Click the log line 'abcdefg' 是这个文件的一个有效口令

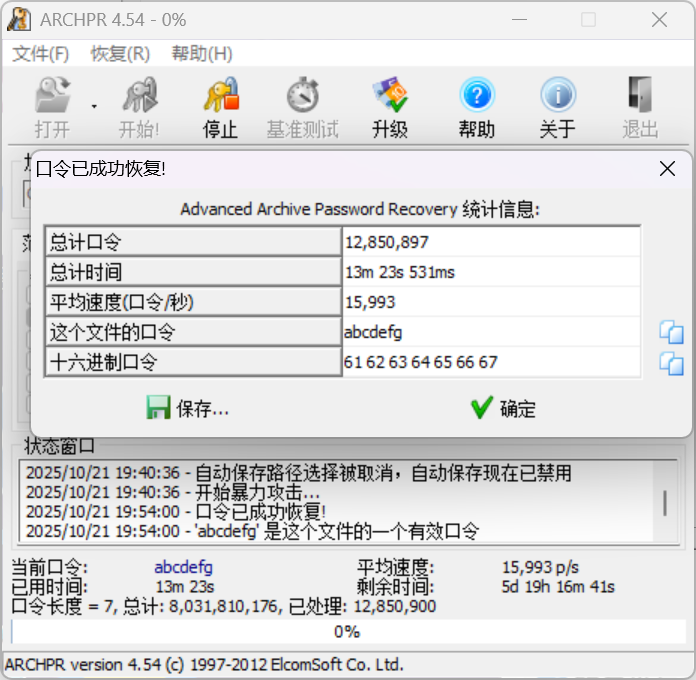point(252,531)
